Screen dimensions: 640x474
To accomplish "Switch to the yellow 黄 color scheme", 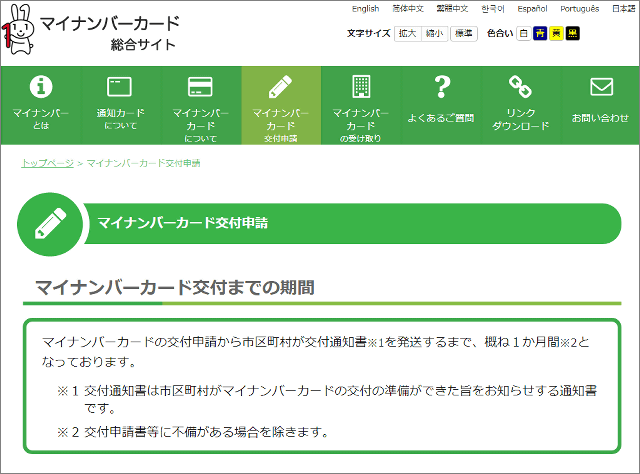I will (556, 33).
